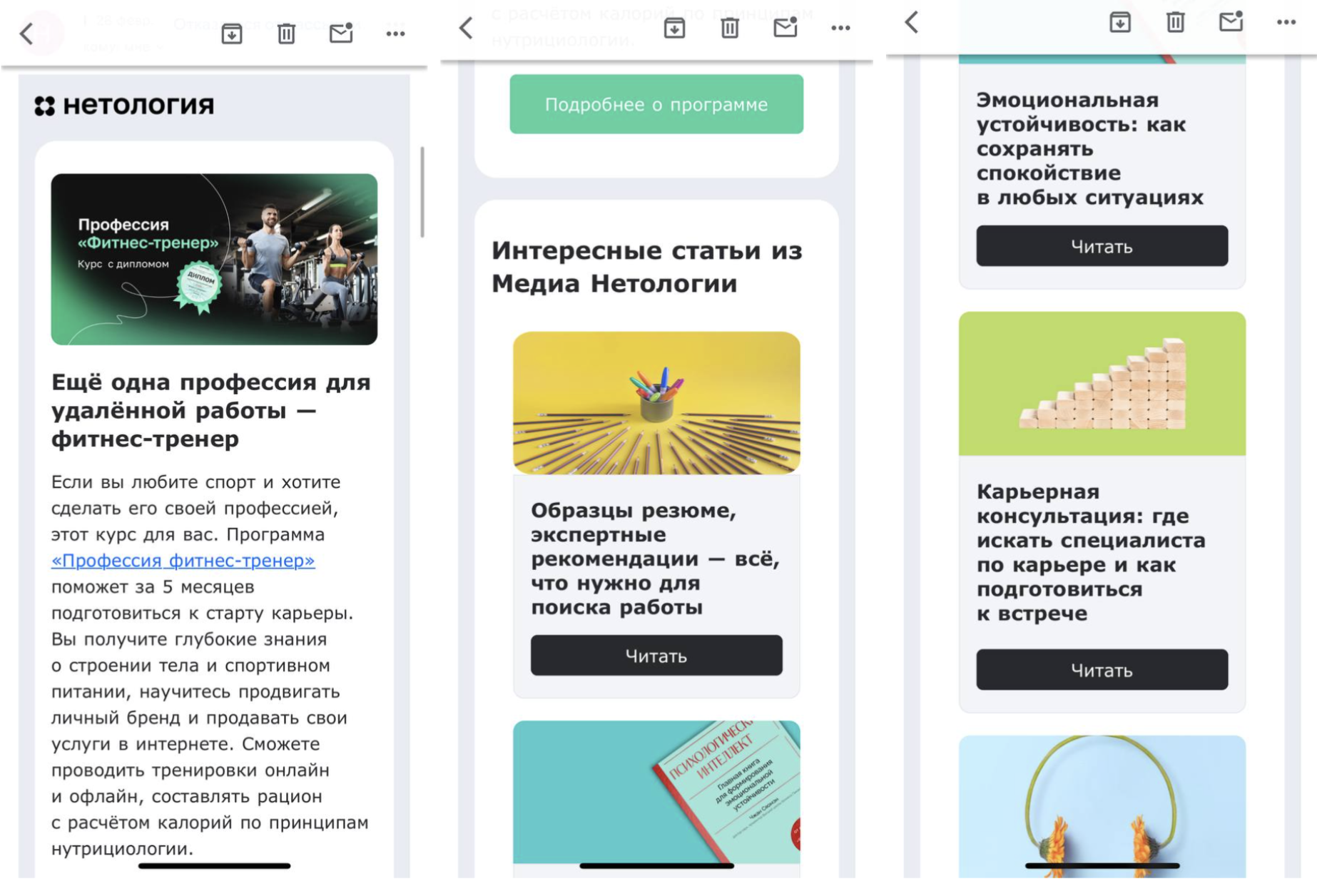Archive the email on the fitness-trainer course screen

point(231,34)
